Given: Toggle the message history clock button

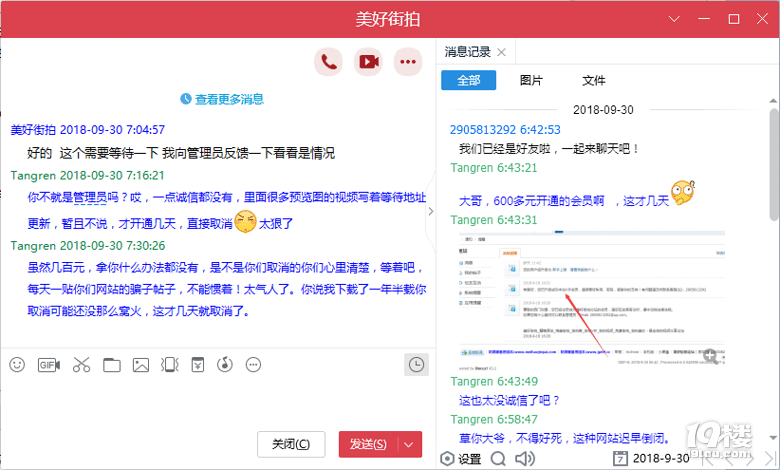Looking at the screenshot, I should tap(415, 364).
